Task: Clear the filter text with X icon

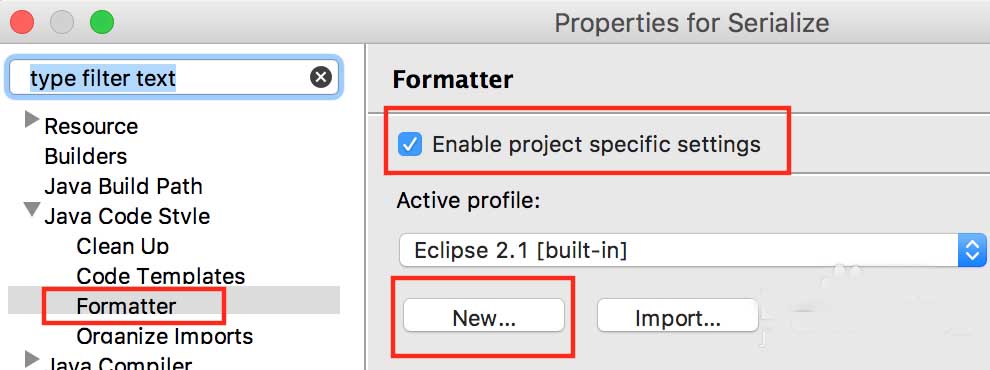Action: [321, 78]
